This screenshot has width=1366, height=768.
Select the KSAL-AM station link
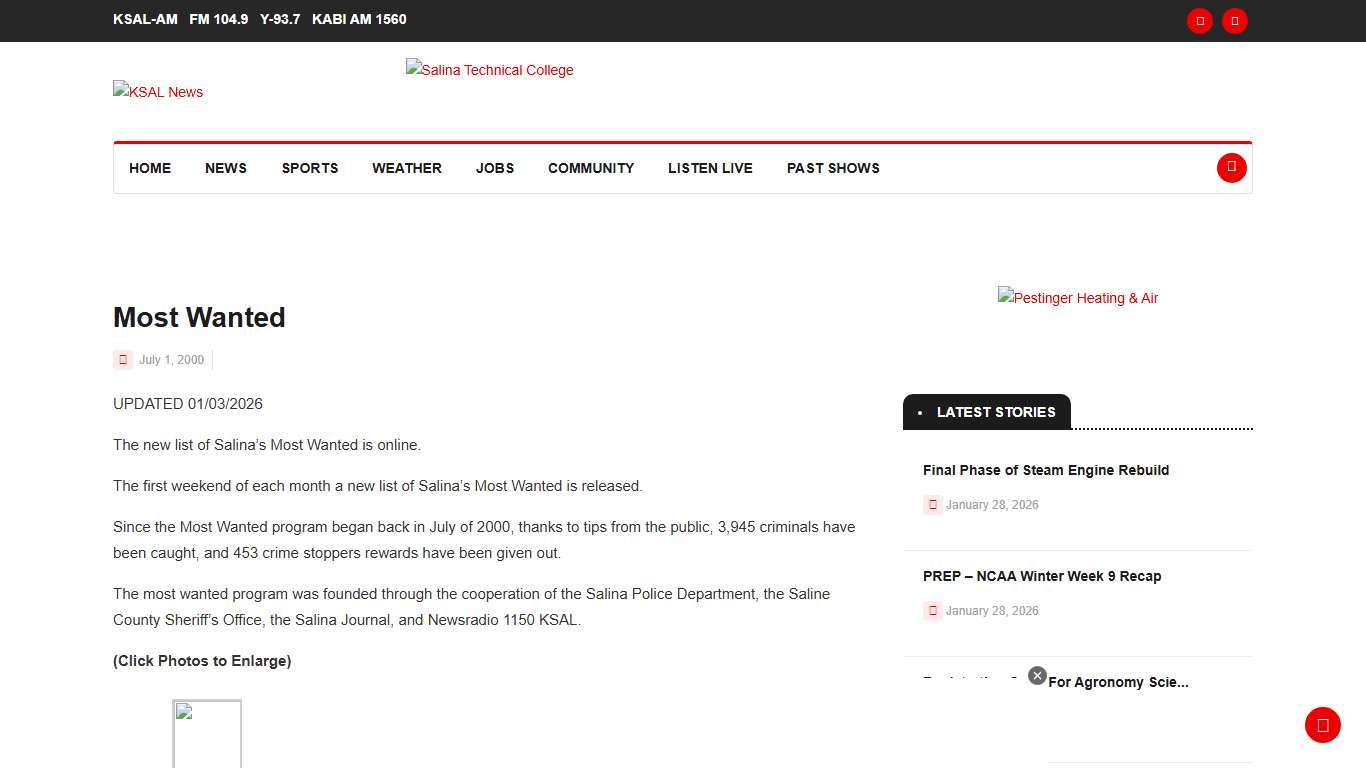[145, 19]
